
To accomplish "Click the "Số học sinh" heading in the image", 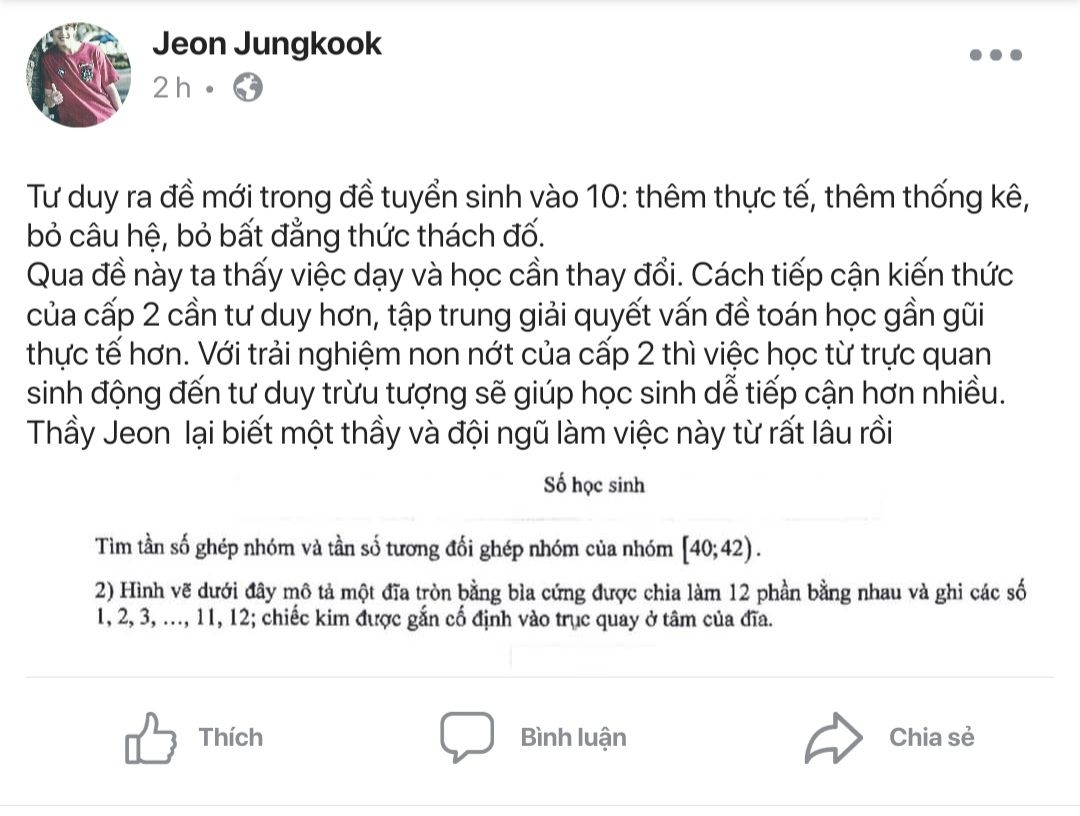I will (594, 487).
